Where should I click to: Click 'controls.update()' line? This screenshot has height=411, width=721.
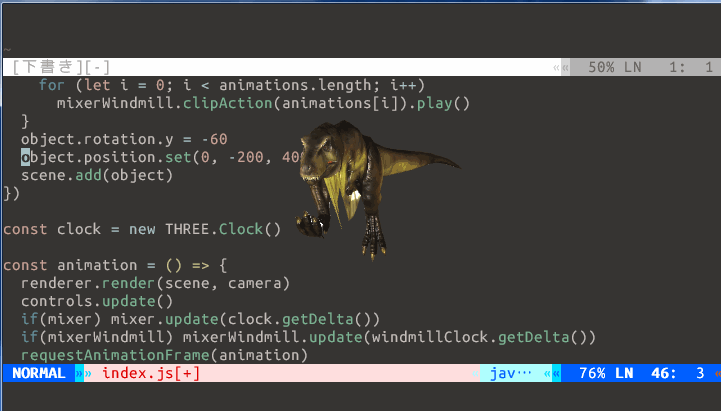point(97,301)
